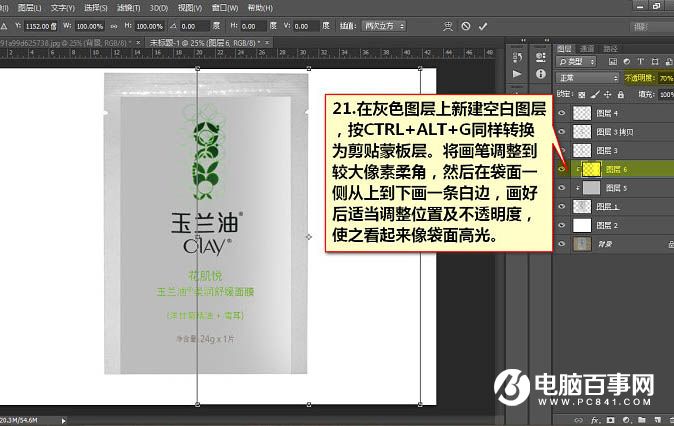Close the jpg document tab

[x=138, y=43]
